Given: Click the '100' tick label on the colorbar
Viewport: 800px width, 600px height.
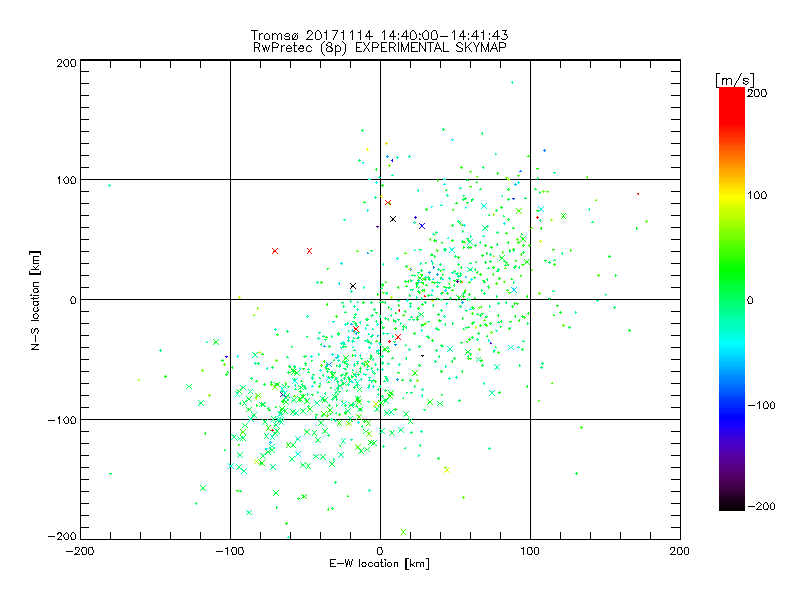Looking at the screenshot, I should [x=757, y=195].
